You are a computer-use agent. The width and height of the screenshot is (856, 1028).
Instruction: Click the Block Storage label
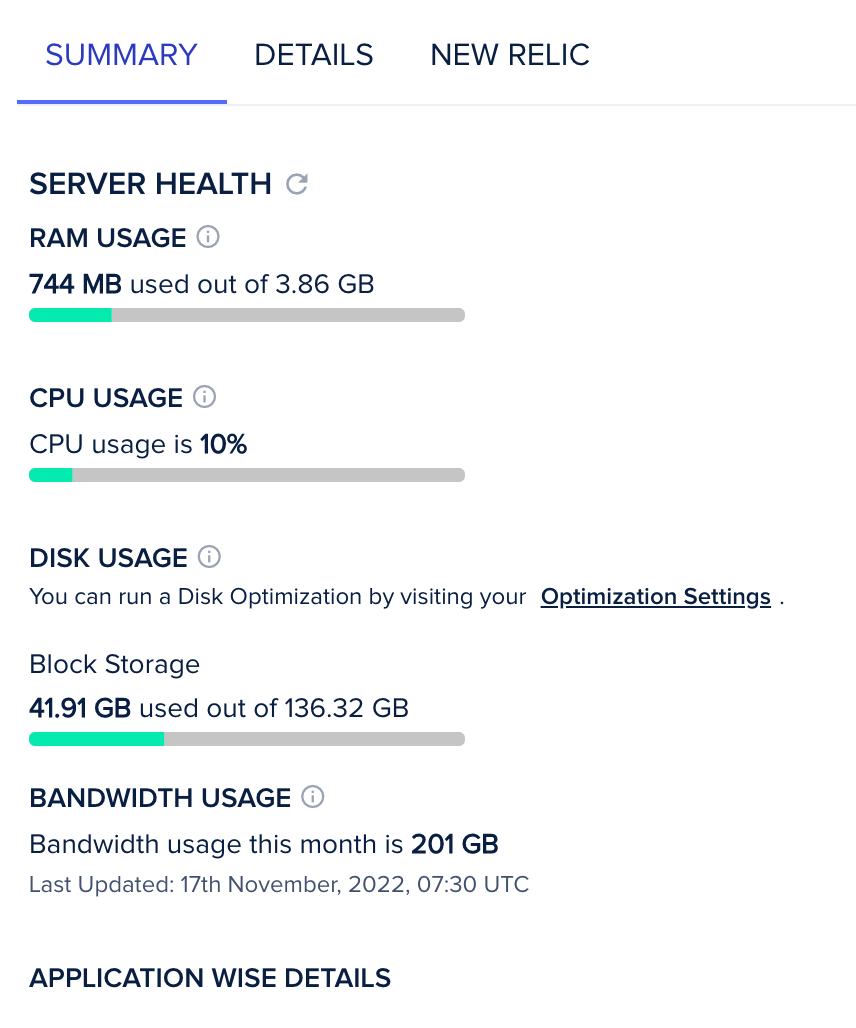point(114,664)
